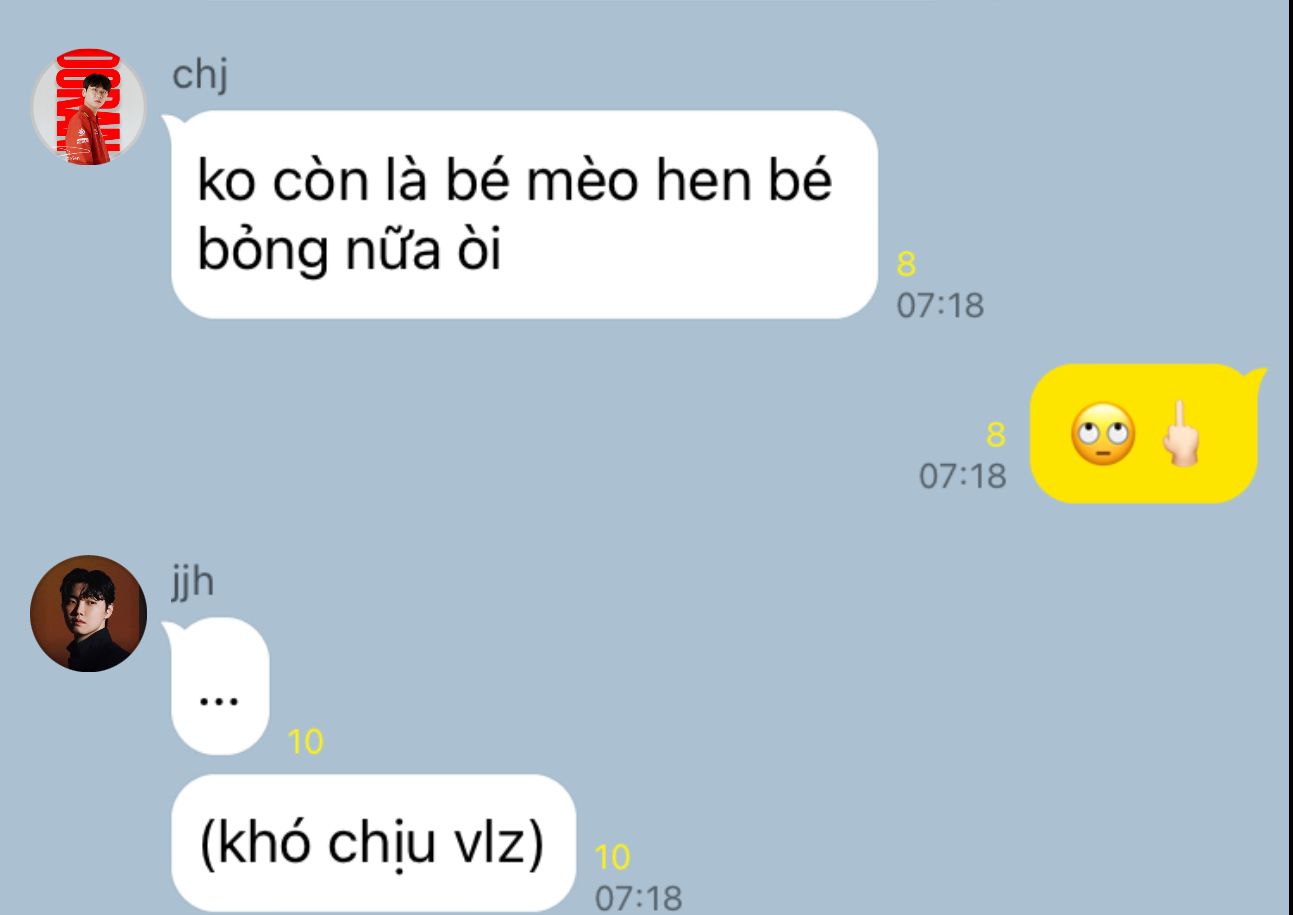Select the '(khó chịu vlz)' message bubble
1293x915 pixels.
374,843
